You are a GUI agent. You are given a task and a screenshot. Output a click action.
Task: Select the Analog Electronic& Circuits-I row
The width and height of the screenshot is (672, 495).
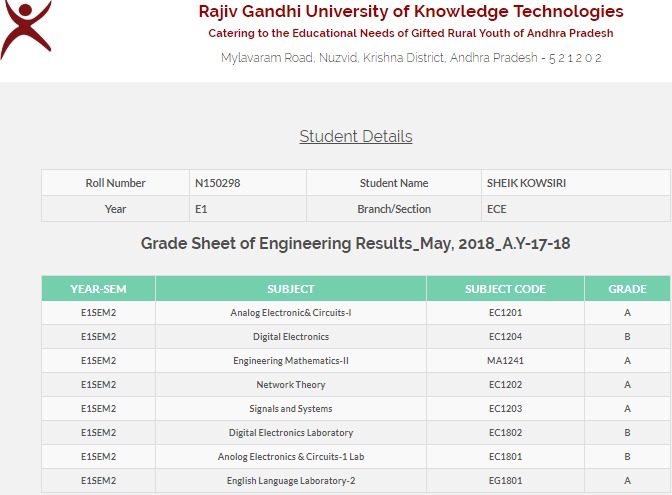pos(356,313)
